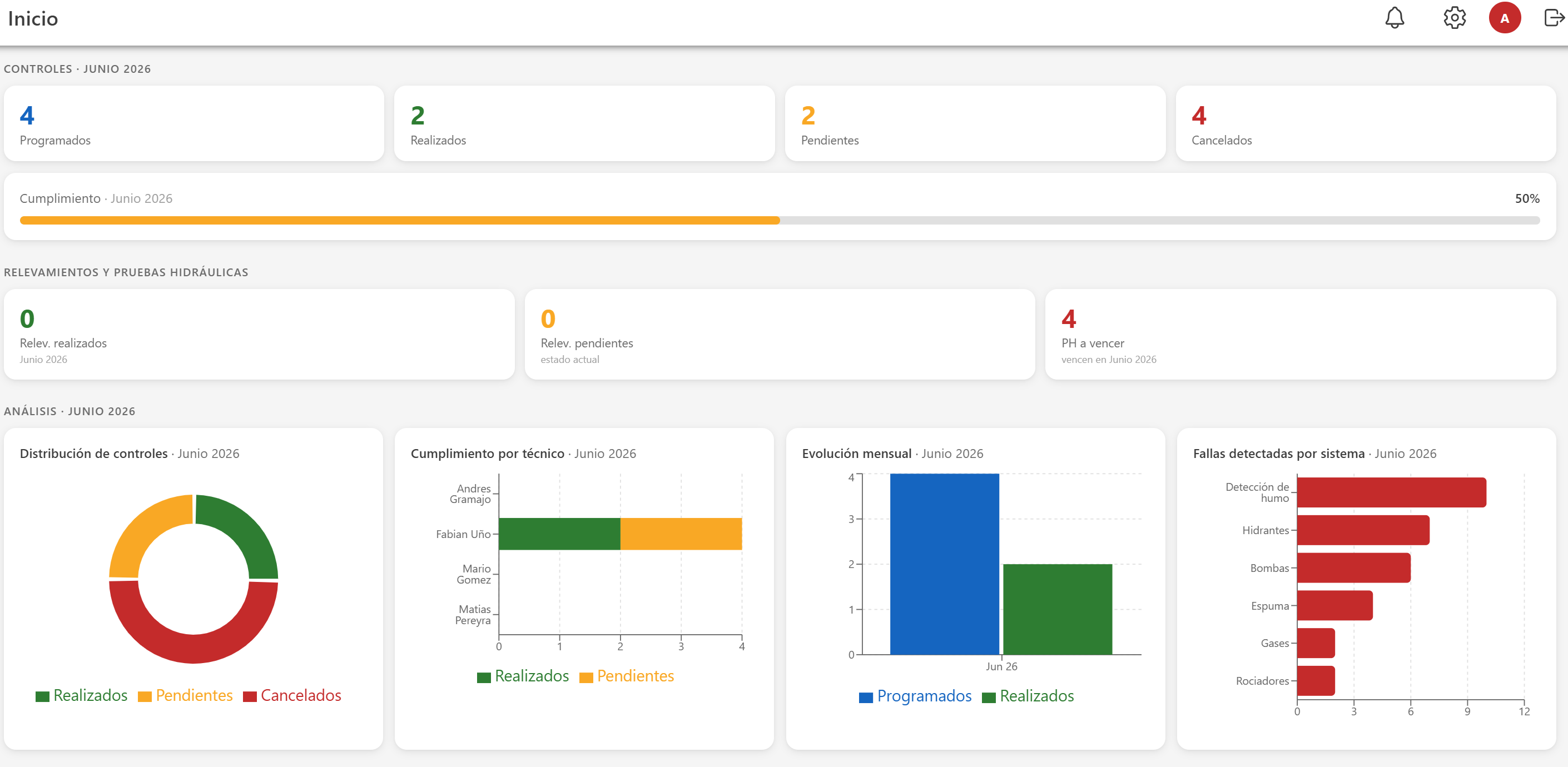Screen dimensions: 1568x767
Task: Open the settings gear
Action: pyautogui.click(x=1454, y=18)
